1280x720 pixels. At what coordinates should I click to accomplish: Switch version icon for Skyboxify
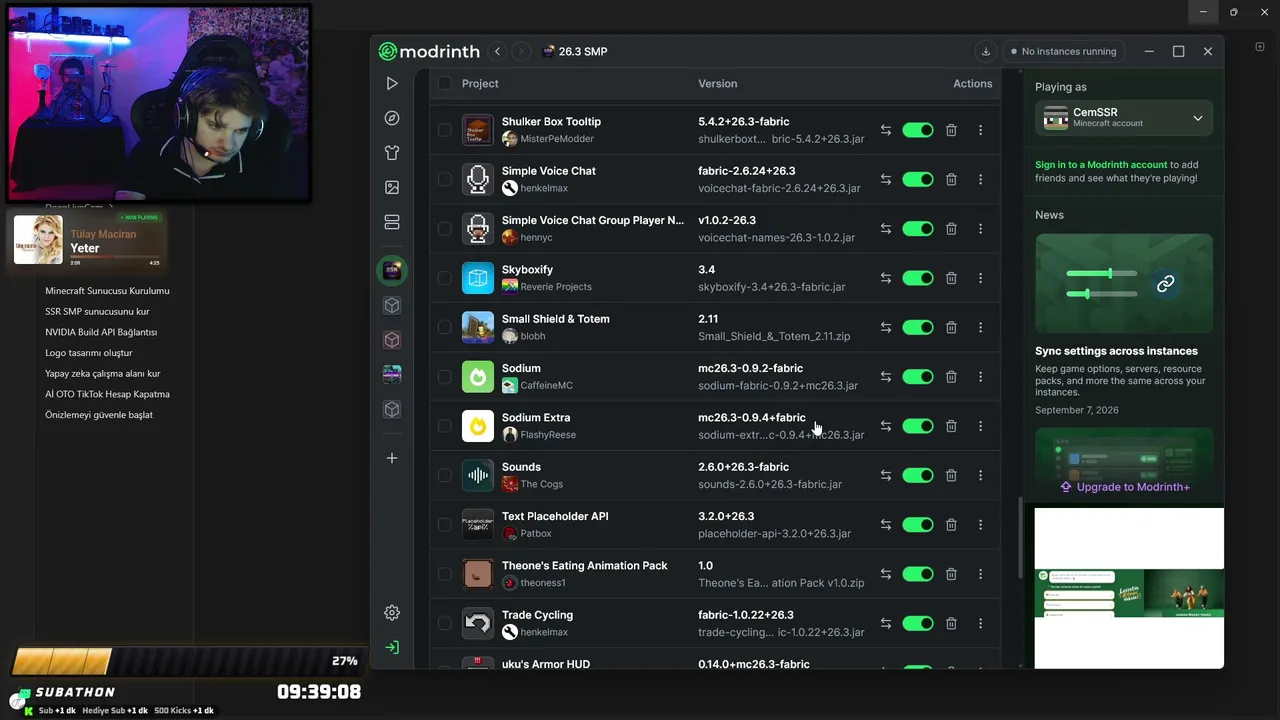click(x=886, y=278)
